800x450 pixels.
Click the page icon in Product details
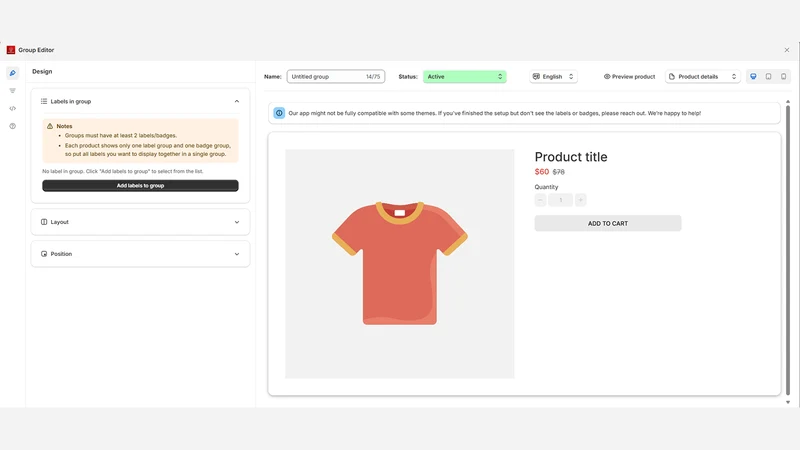[672, 77]
